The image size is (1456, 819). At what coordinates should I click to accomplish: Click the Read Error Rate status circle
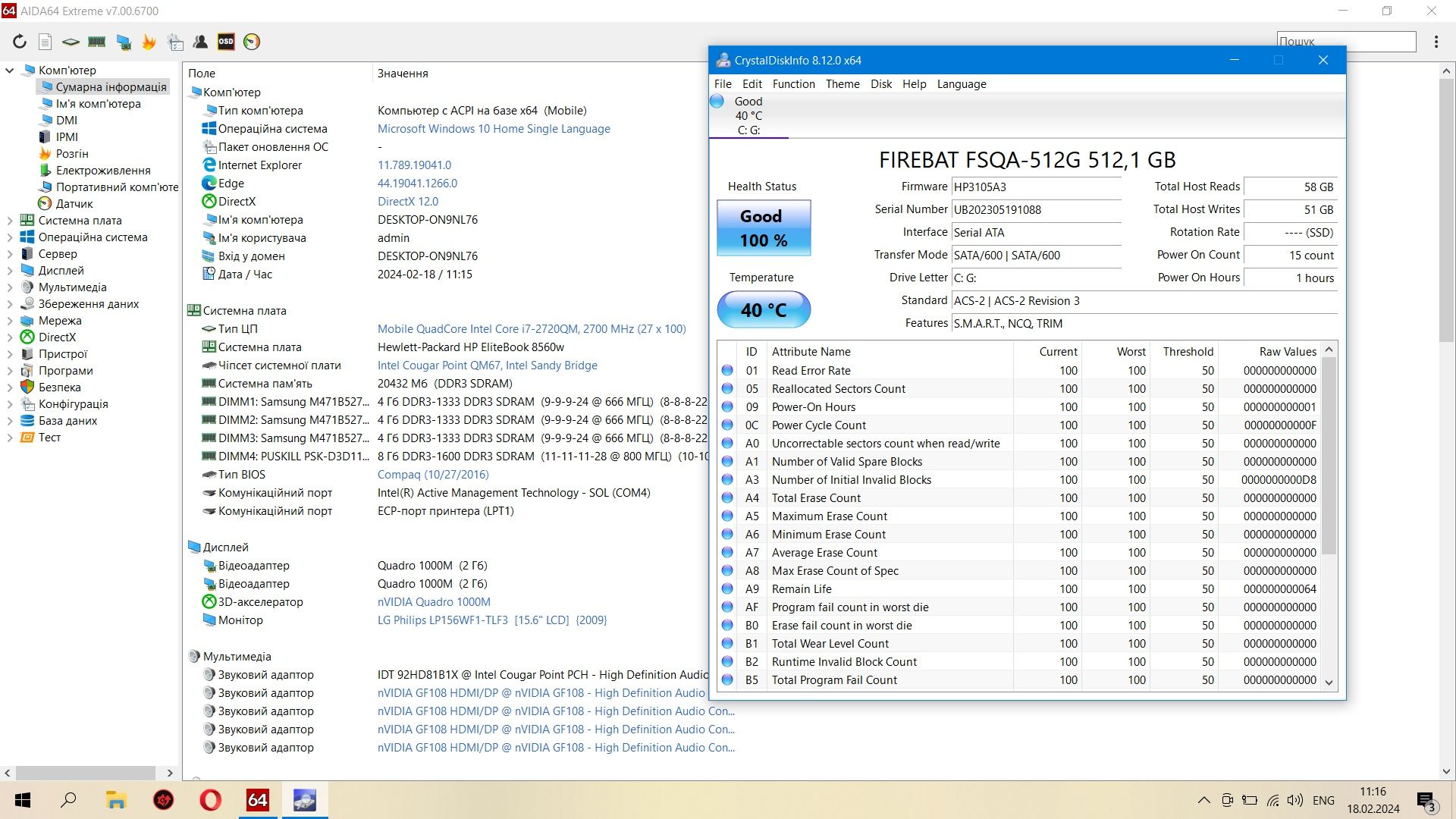coord(727,370)
